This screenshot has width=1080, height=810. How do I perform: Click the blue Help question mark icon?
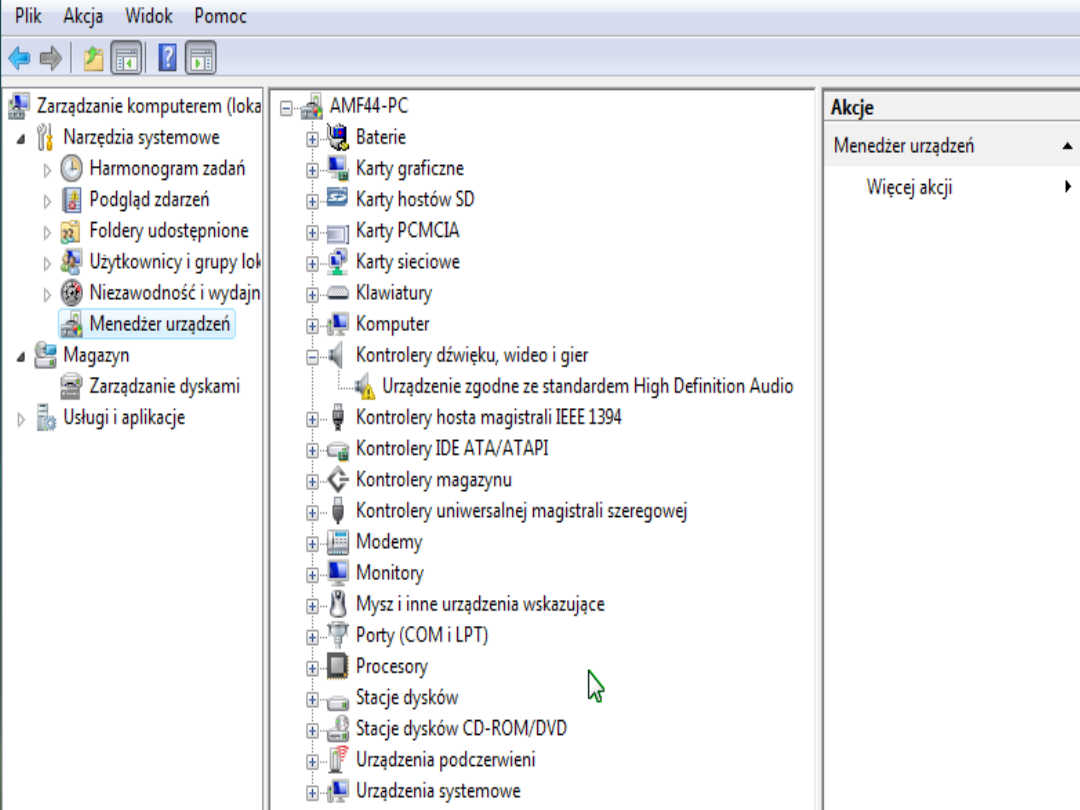(x=167, y=59)
